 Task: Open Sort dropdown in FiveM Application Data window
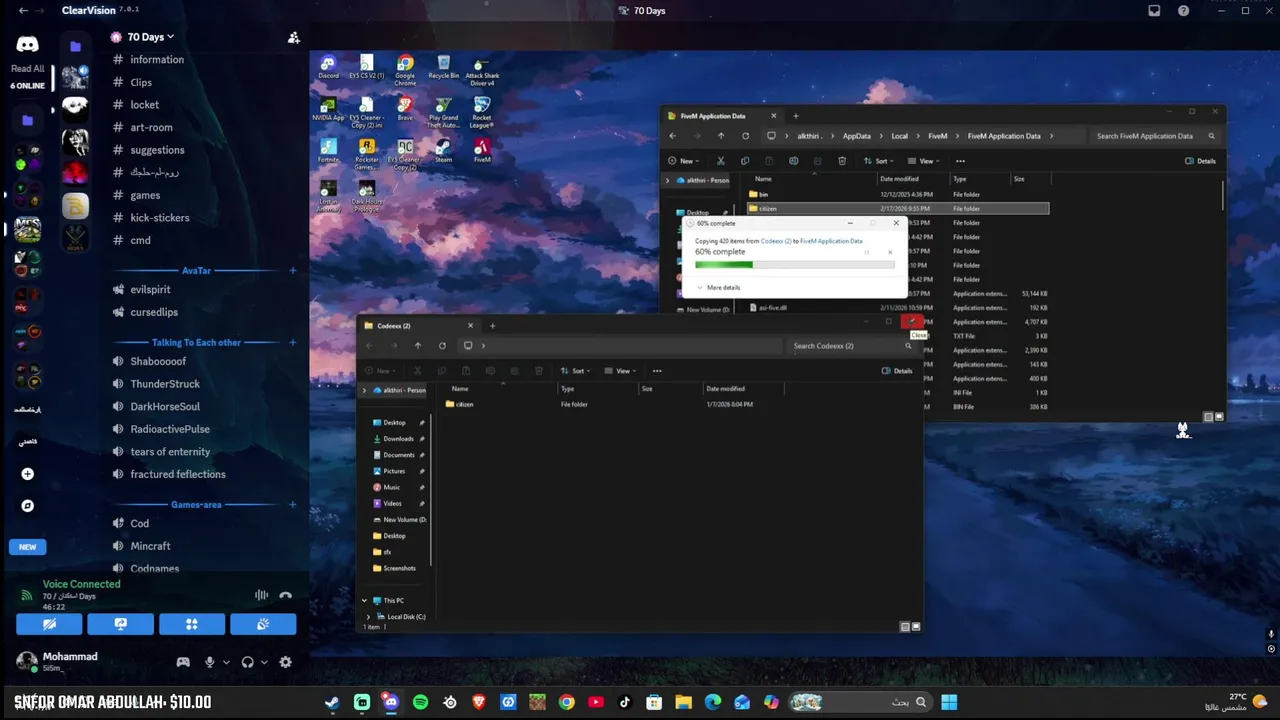click(x=879, y=161)
